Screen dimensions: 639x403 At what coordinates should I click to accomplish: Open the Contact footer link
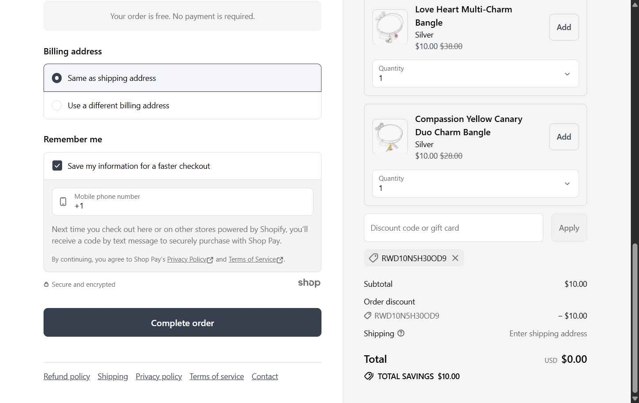[264, 377]
